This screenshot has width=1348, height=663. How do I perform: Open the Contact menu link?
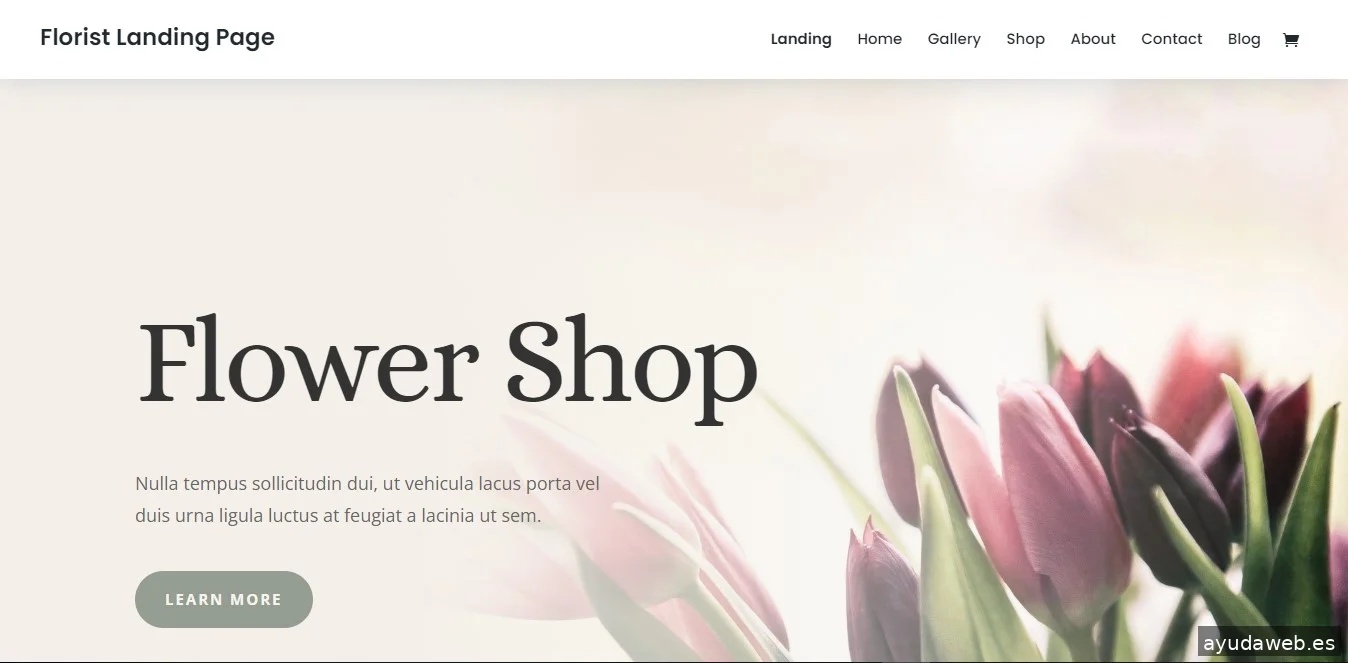pyautogui.click(x=1172, y=39)
